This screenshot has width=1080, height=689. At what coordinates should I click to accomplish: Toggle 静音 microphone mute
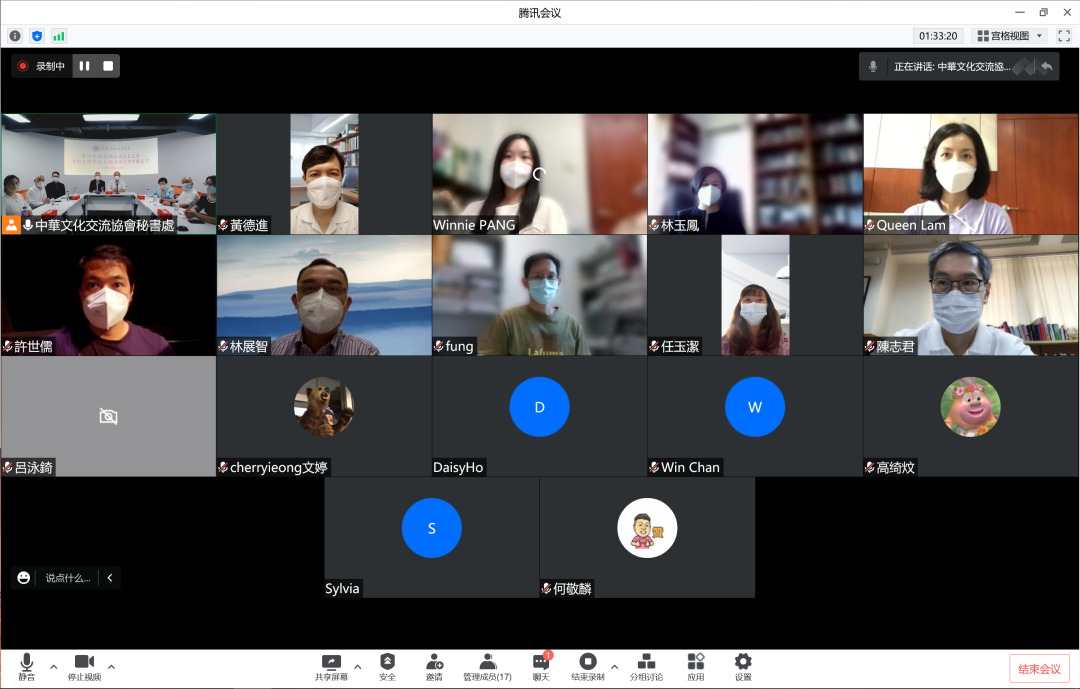tap(26, 666)
